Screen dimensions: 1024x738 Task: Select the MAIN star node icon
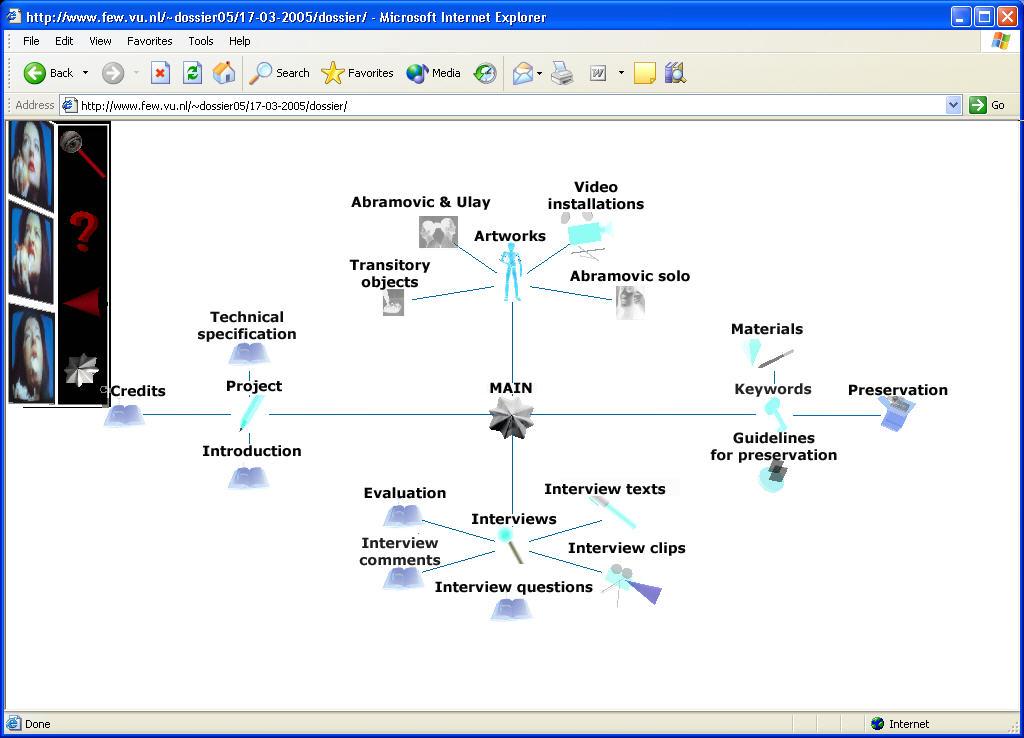[511, 417]
